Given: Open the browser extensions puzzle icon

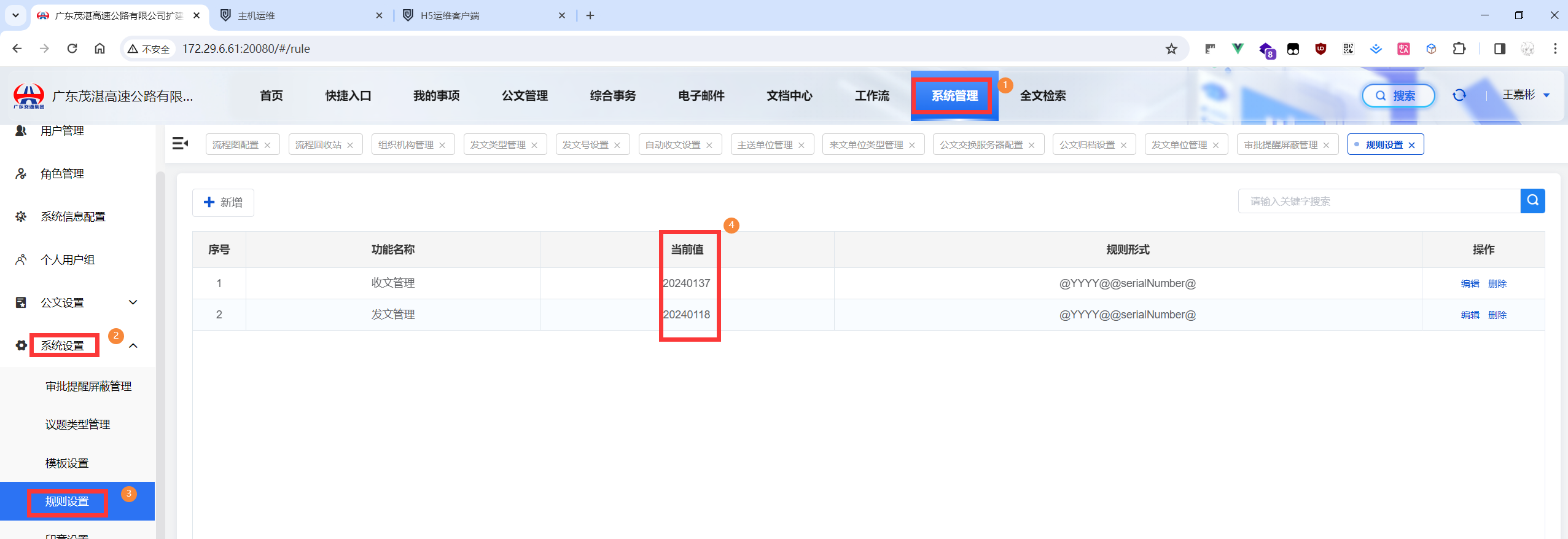Looking at the screenshot, I should point(1459,49).
